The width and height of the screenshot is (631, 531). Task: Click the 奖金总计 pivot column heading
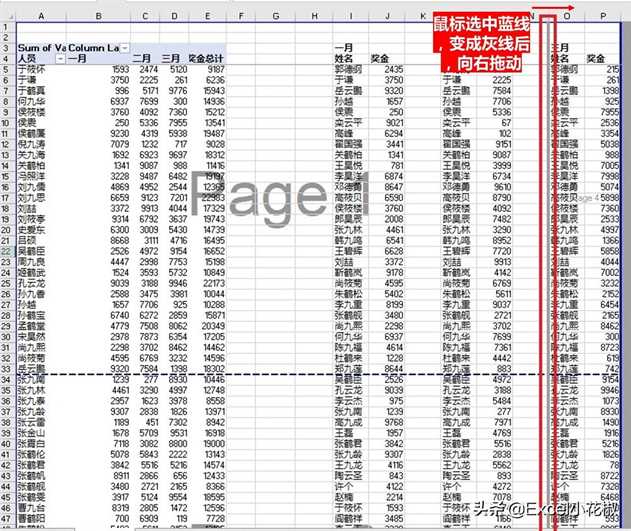coord(206,59)
